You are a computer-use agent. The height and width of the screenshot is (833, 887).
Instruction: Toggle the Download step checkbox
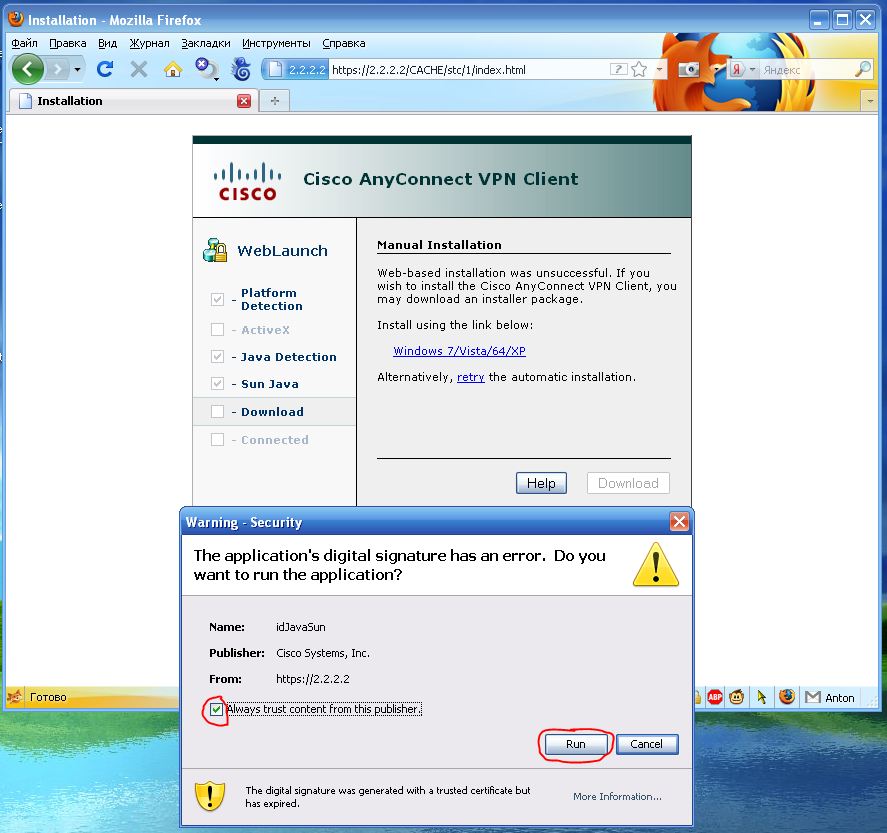tap(216, 411)
